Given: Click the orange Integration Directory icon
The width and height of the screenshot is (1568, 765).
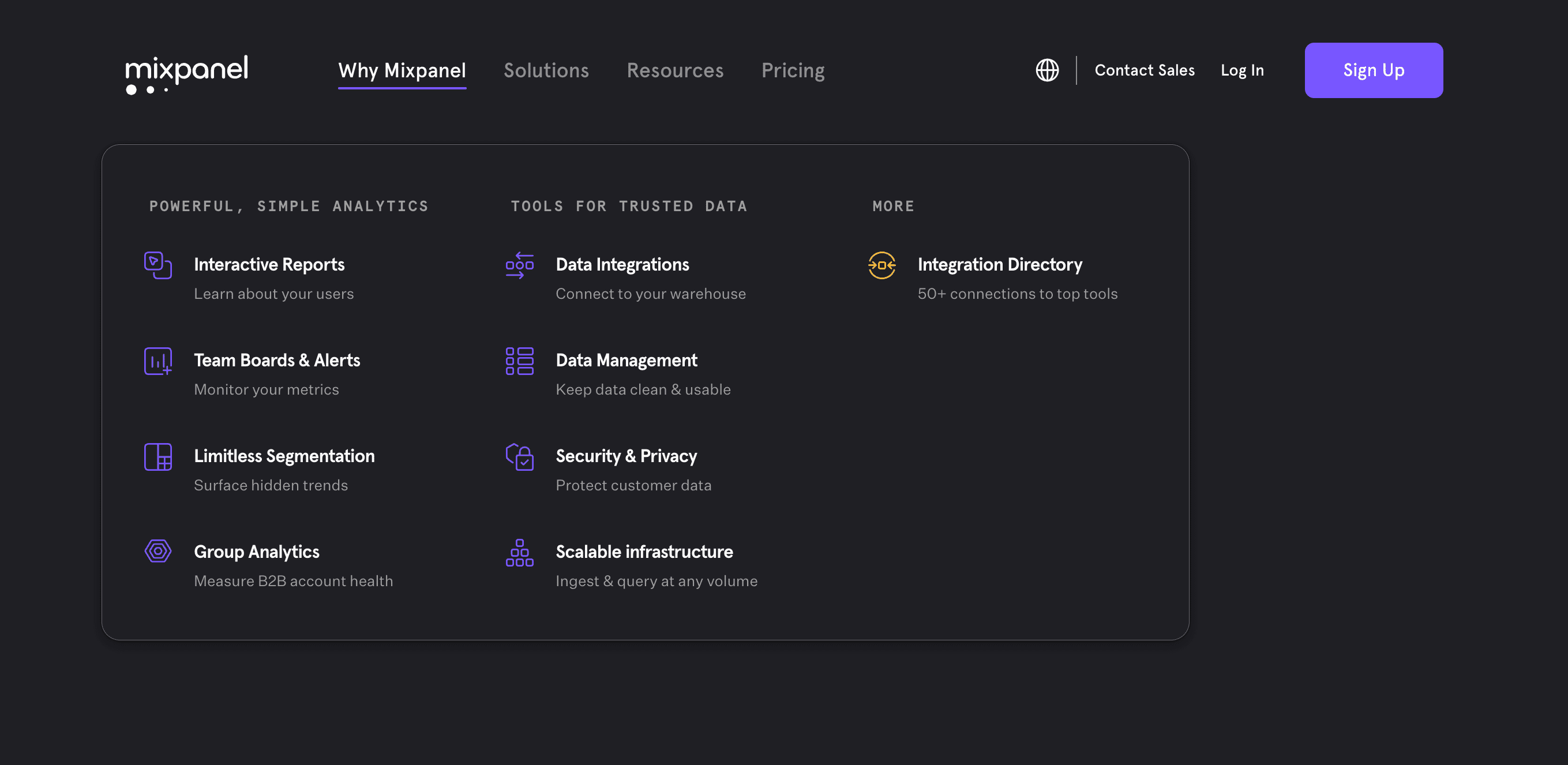Looking at the screenshot, I should (x=881, y=265).
